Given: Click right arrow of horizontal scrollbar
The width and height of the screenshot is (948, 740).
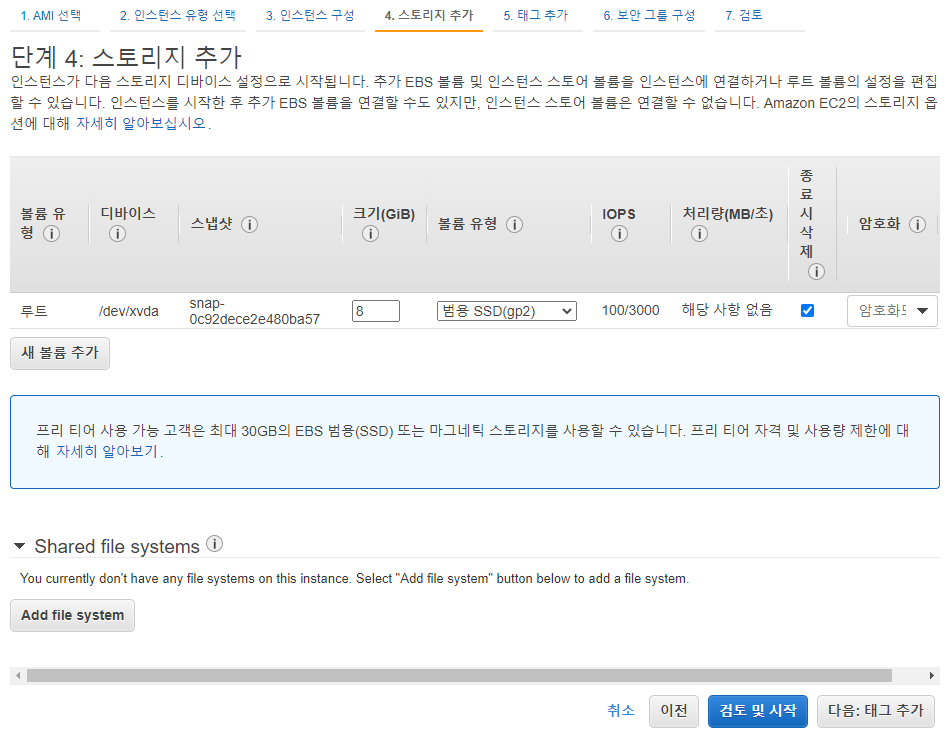Looking at the screenshot, I should 932,675.
